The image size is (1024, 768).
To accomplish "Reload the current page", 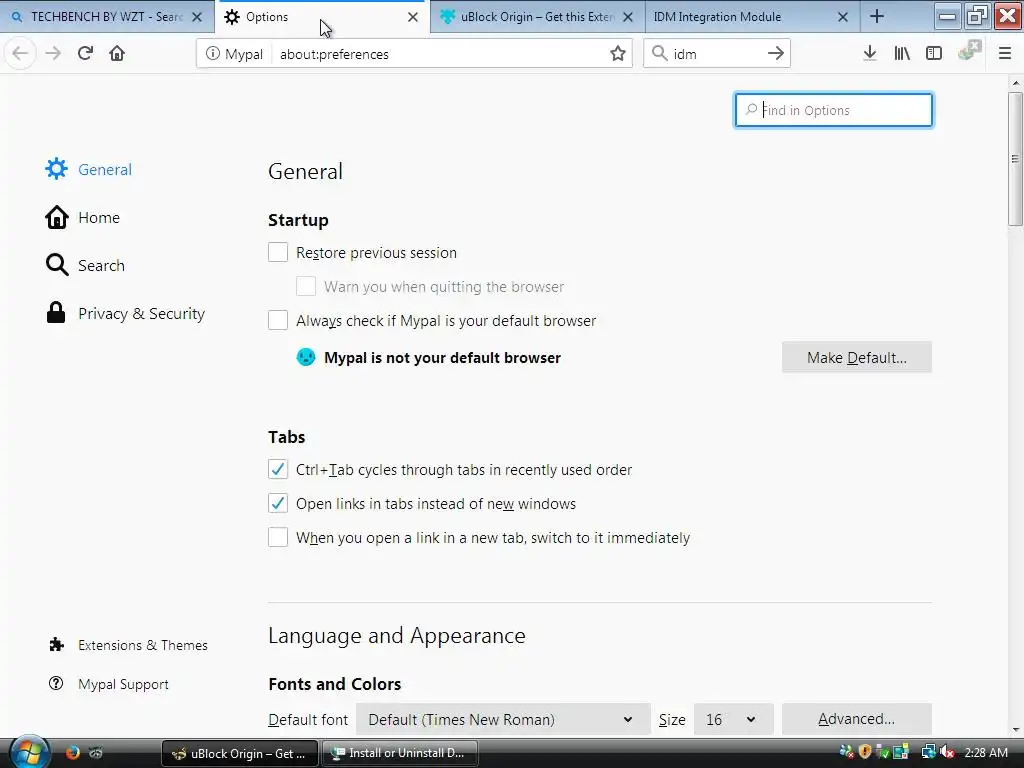I will [85, 54].
